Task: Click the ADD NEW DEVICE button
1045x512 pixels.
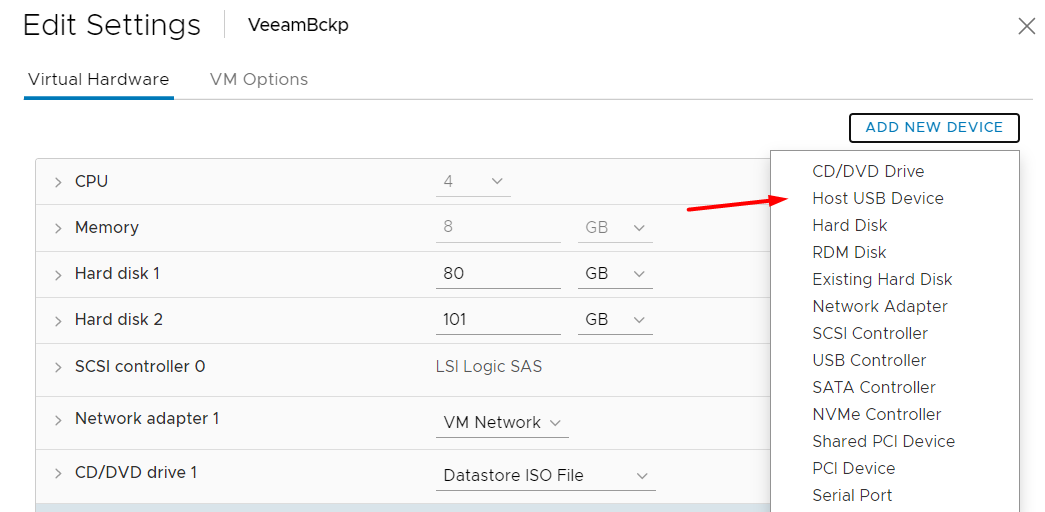Action: click(933, 128)
